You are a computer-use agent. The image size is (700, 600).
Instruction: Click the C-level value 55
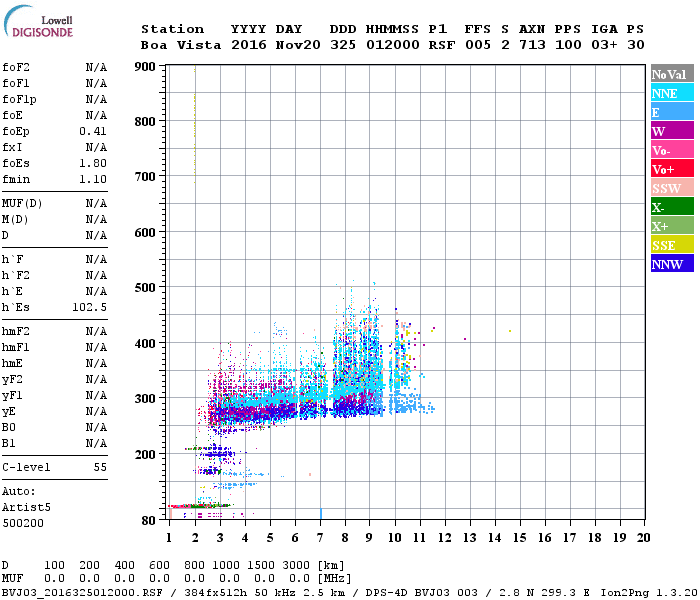click(100, 467)
